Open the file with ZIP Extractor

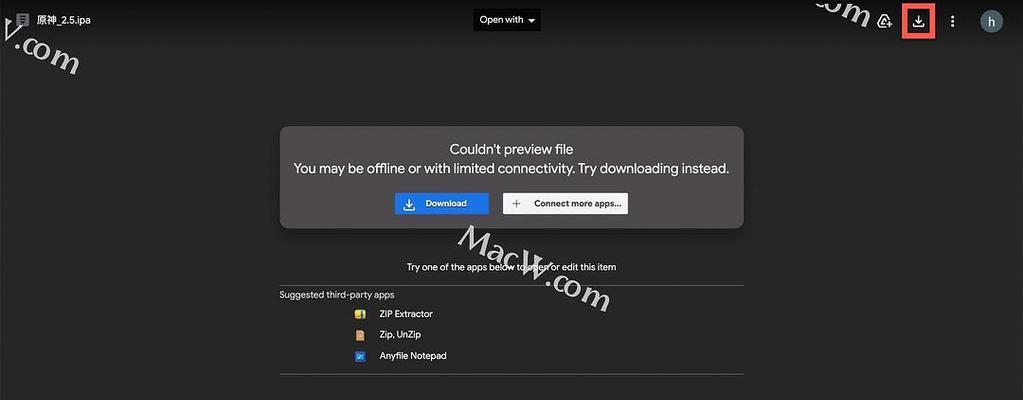click(x=406, y=314)
